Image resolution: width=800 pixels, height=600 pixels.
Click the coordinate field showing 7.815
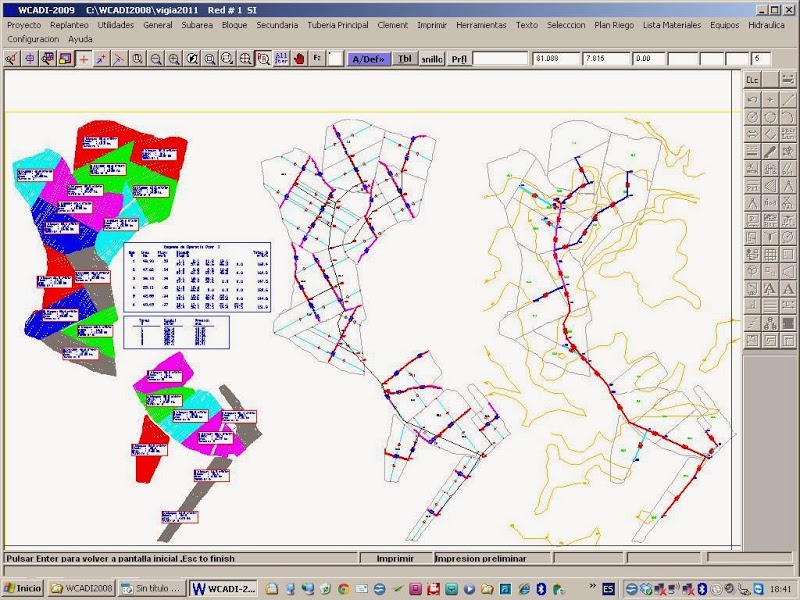pos(607,59)
